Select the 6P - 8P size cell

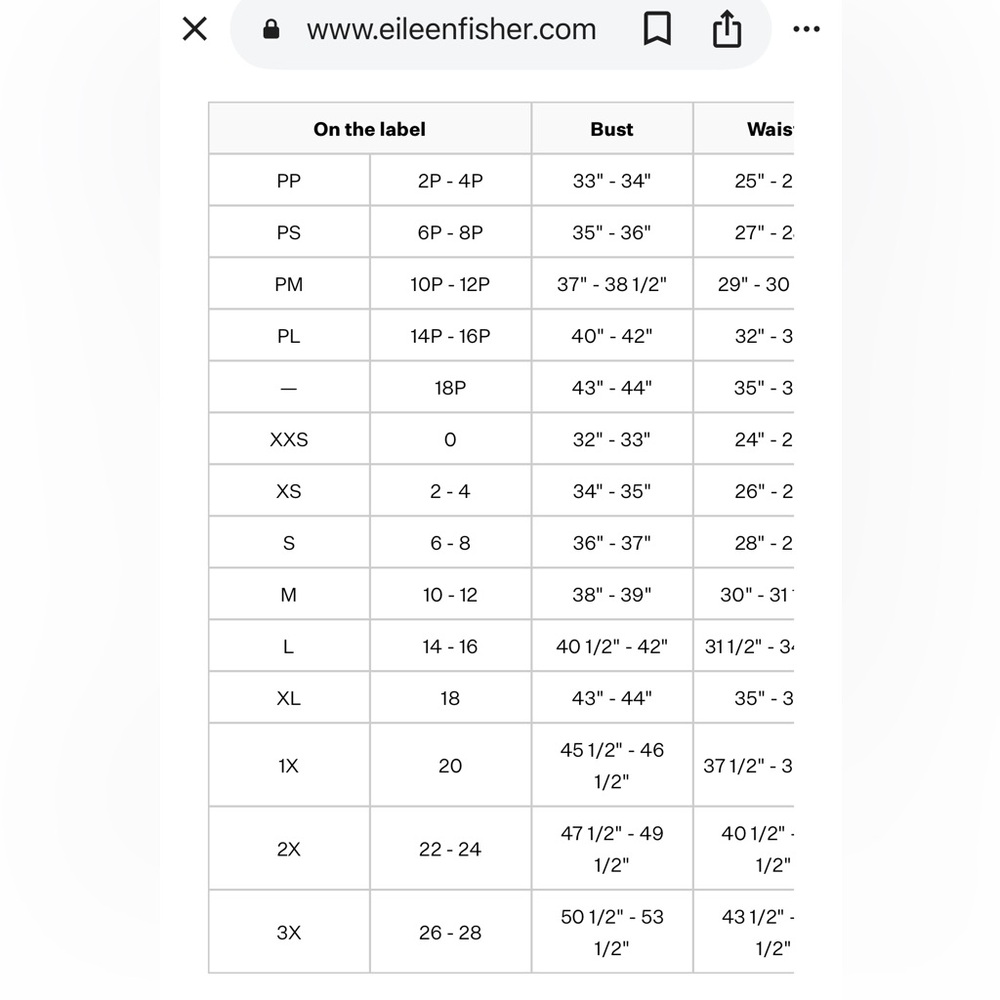coord(450,233)
